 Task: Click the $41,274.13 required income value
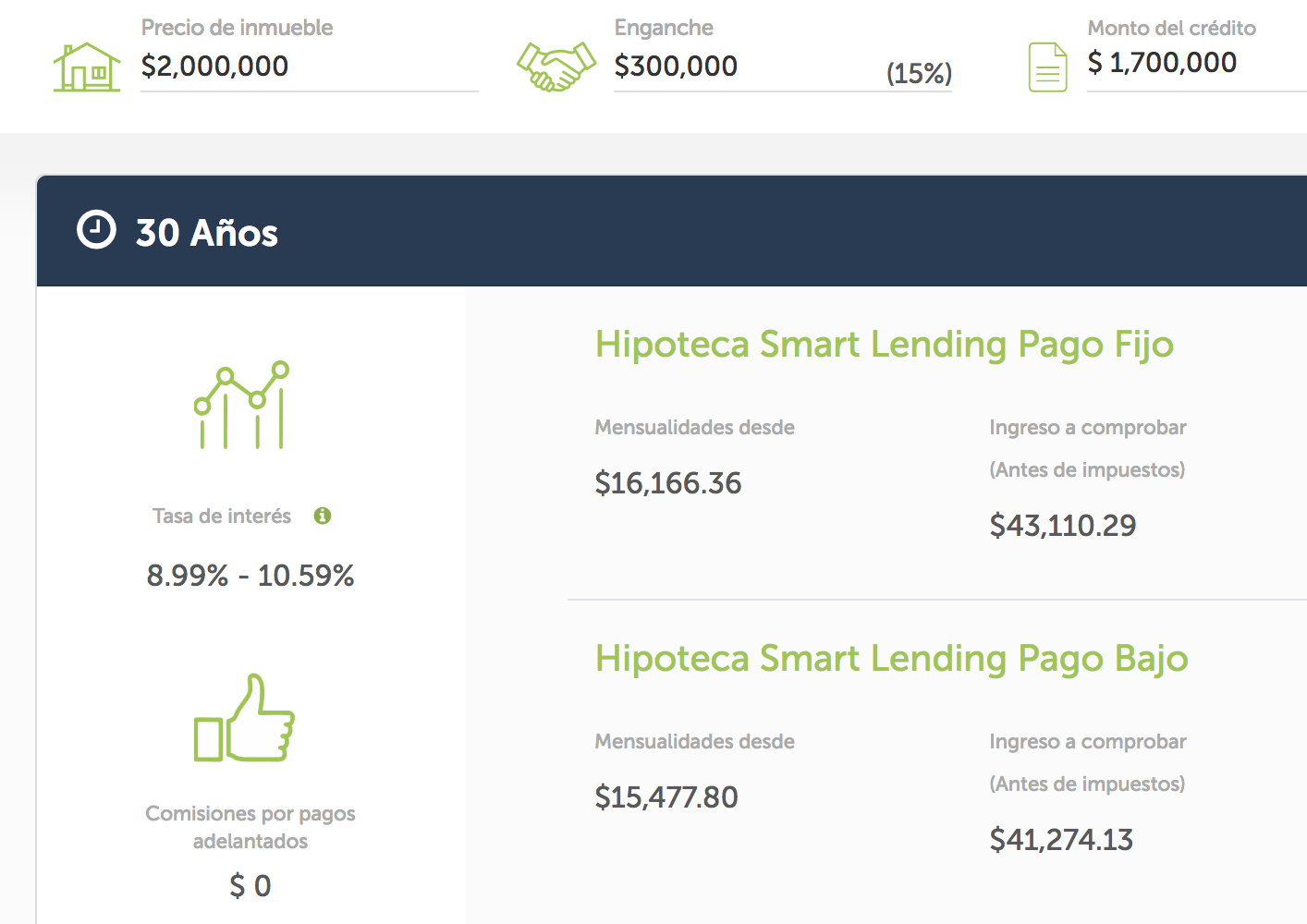(x=1061, y=839)
